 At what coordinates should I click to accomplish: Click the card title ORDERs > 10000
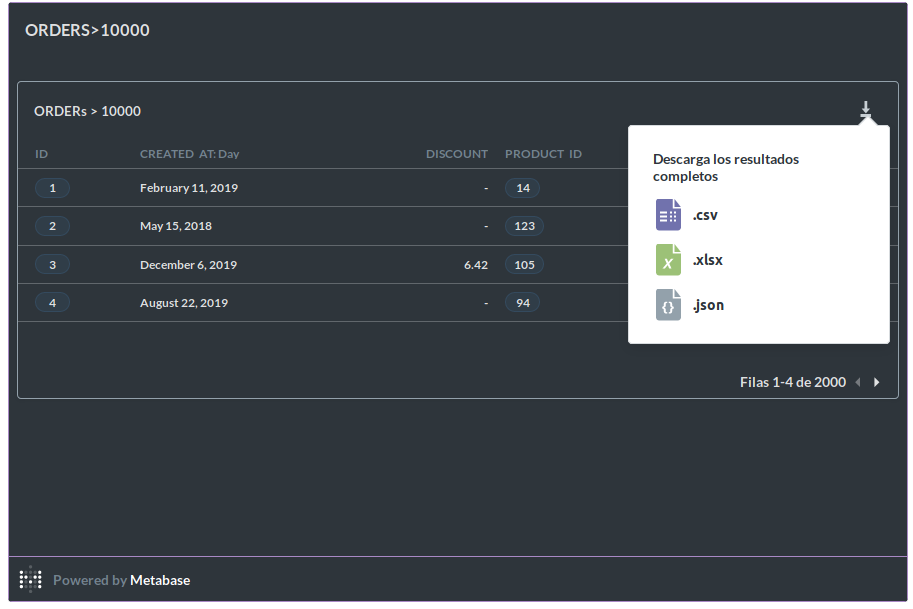(87, 111)
